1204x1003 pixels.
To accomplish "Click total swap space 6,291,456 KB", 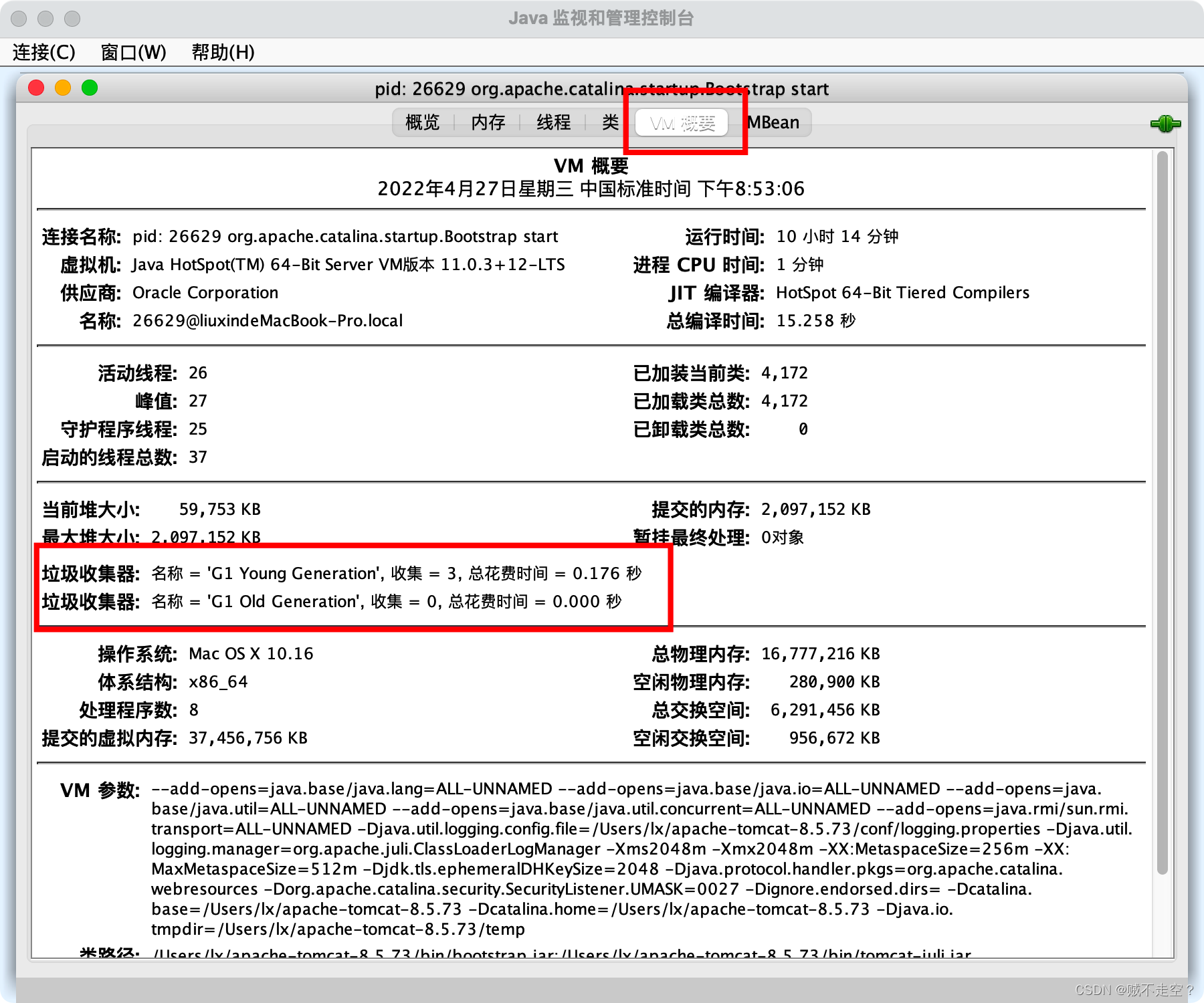I will tap(825, 710).
